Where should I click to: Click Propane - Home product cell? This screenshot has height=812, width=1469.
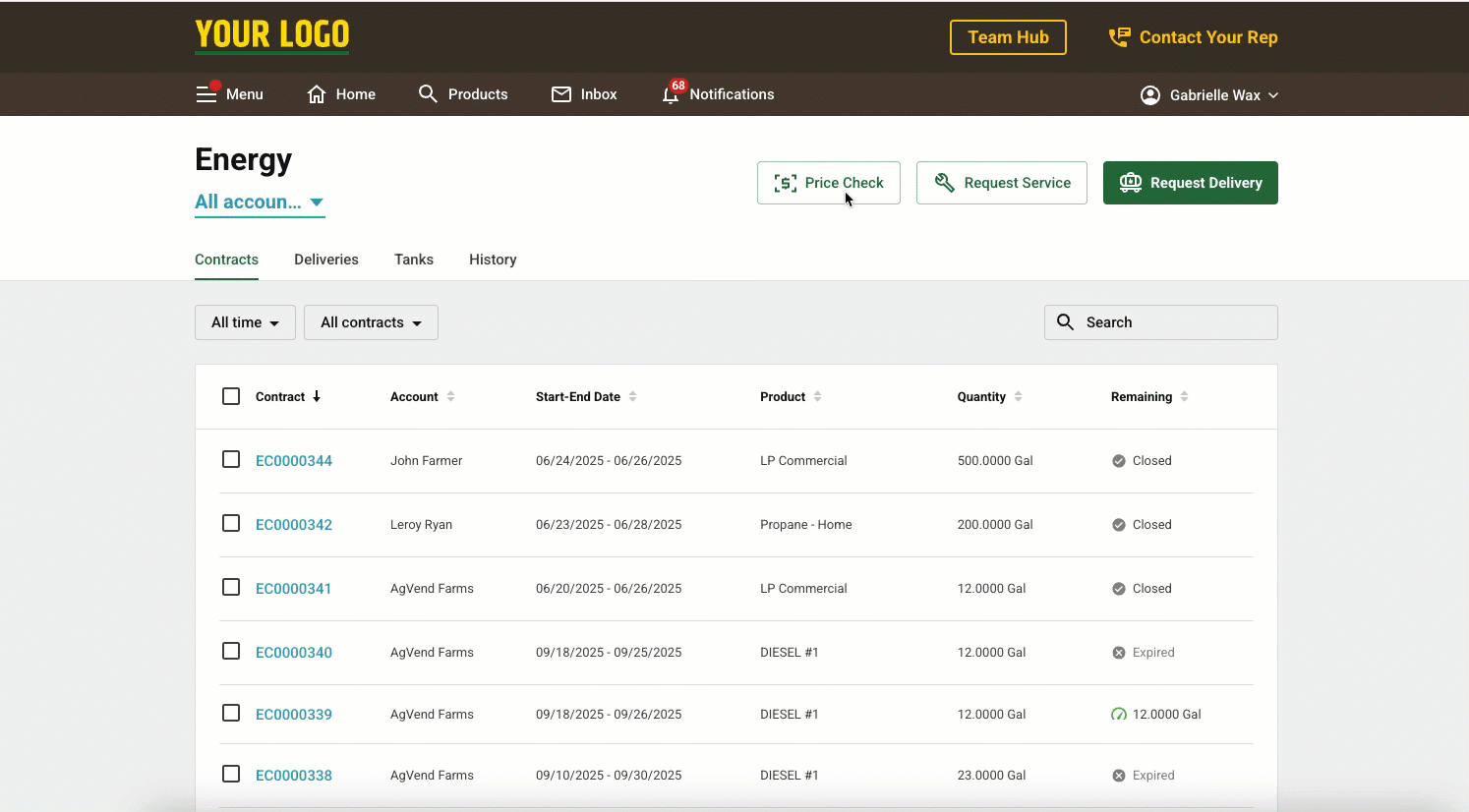[x=806, y=525]
